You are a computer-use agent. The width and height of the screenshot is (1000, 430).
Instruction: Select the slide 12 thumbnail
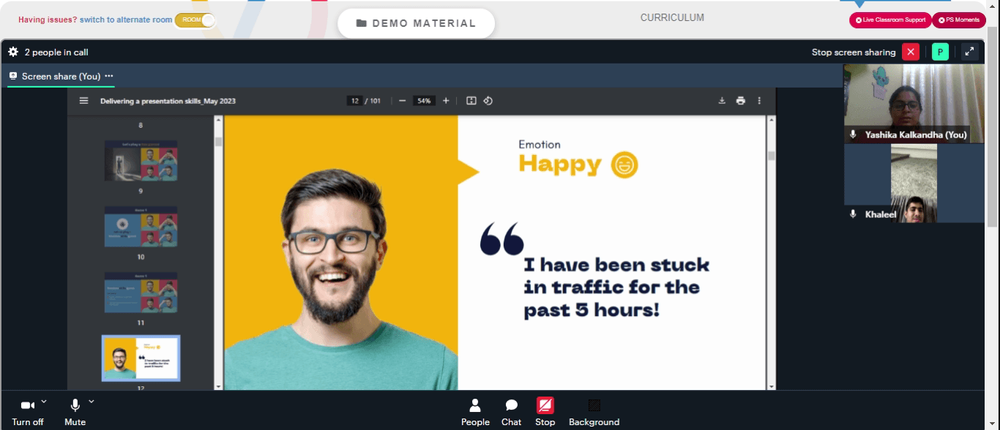(141, 358)
